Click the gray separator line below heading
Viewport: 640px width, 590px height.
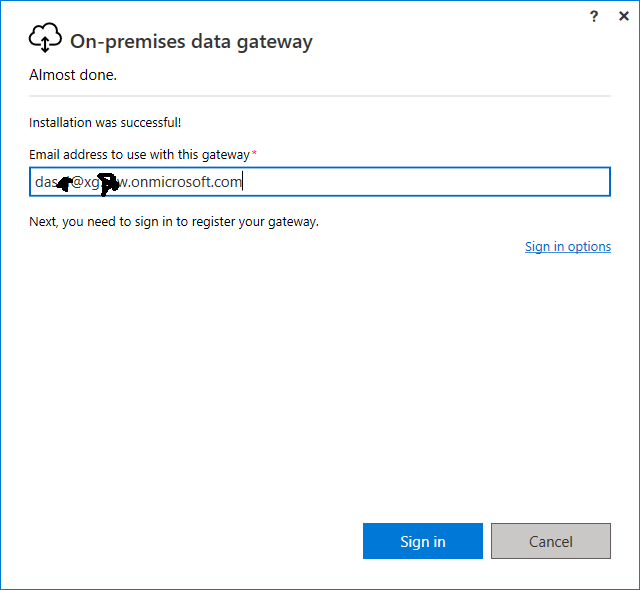tap(320, 96)
